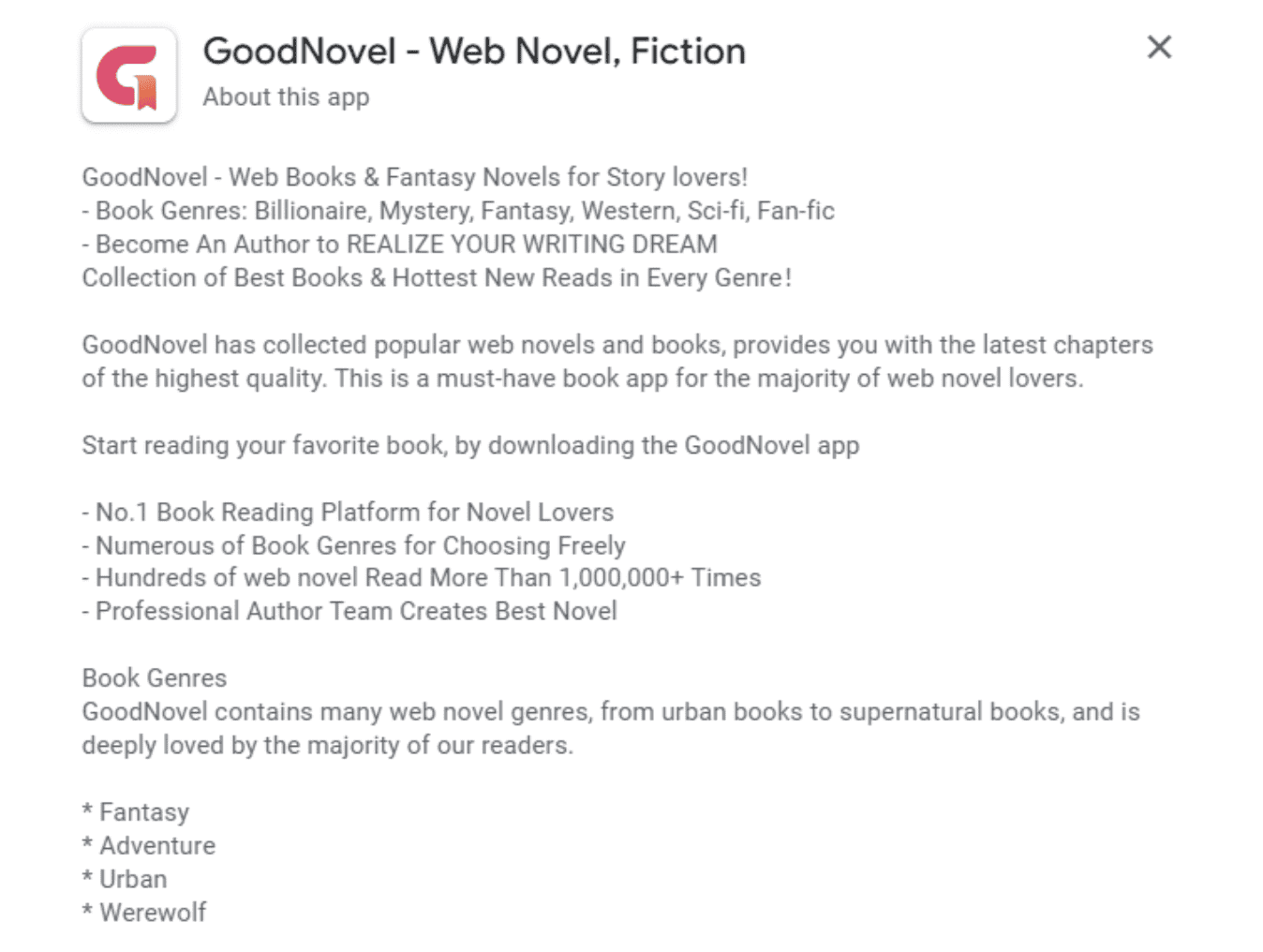Image resolution: width=1263 pixels, height=952 pixels.
Task: Click the Start reading your favorite book line
Action: coord(470,445)
